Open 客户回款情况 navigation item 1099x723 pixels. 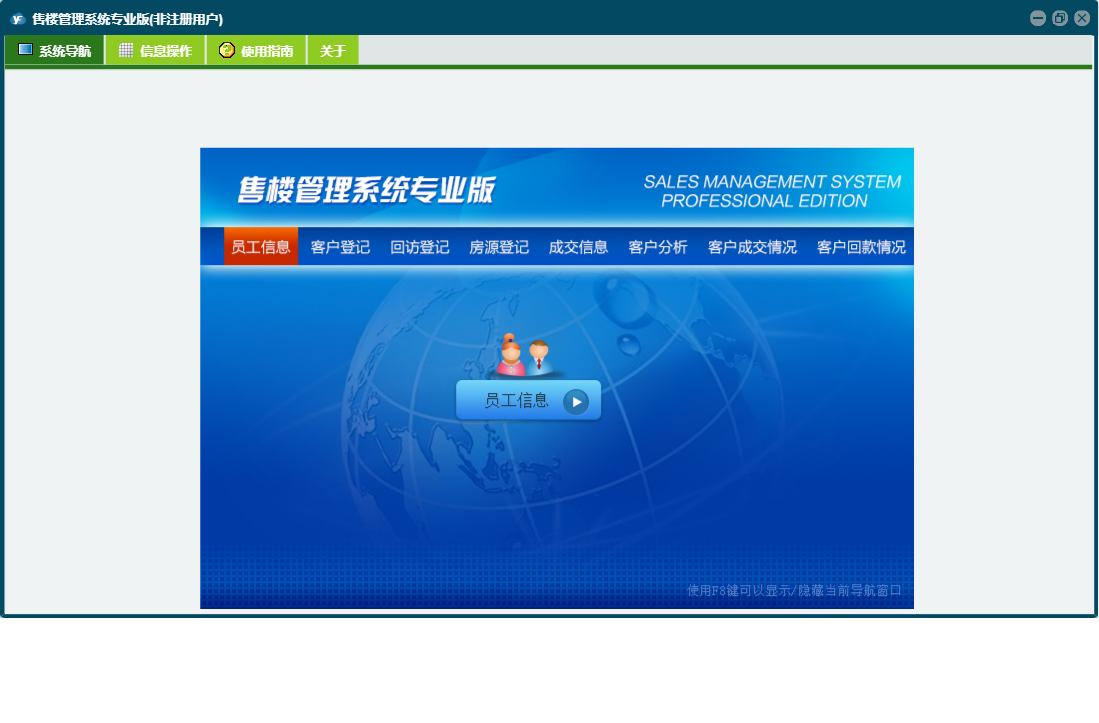point(861,247)
